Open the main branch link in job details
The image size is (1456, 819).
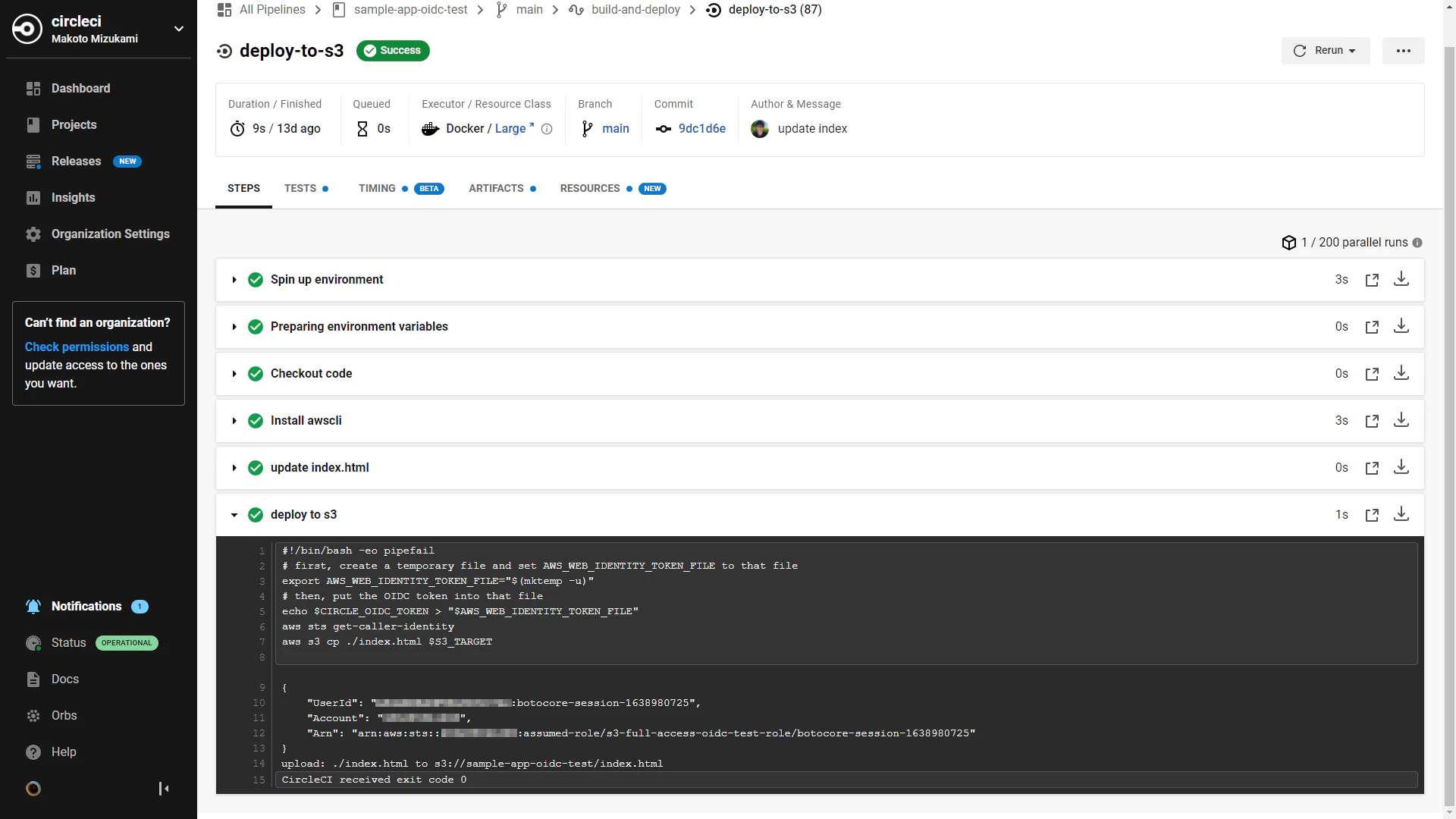[x=615, y=129]
